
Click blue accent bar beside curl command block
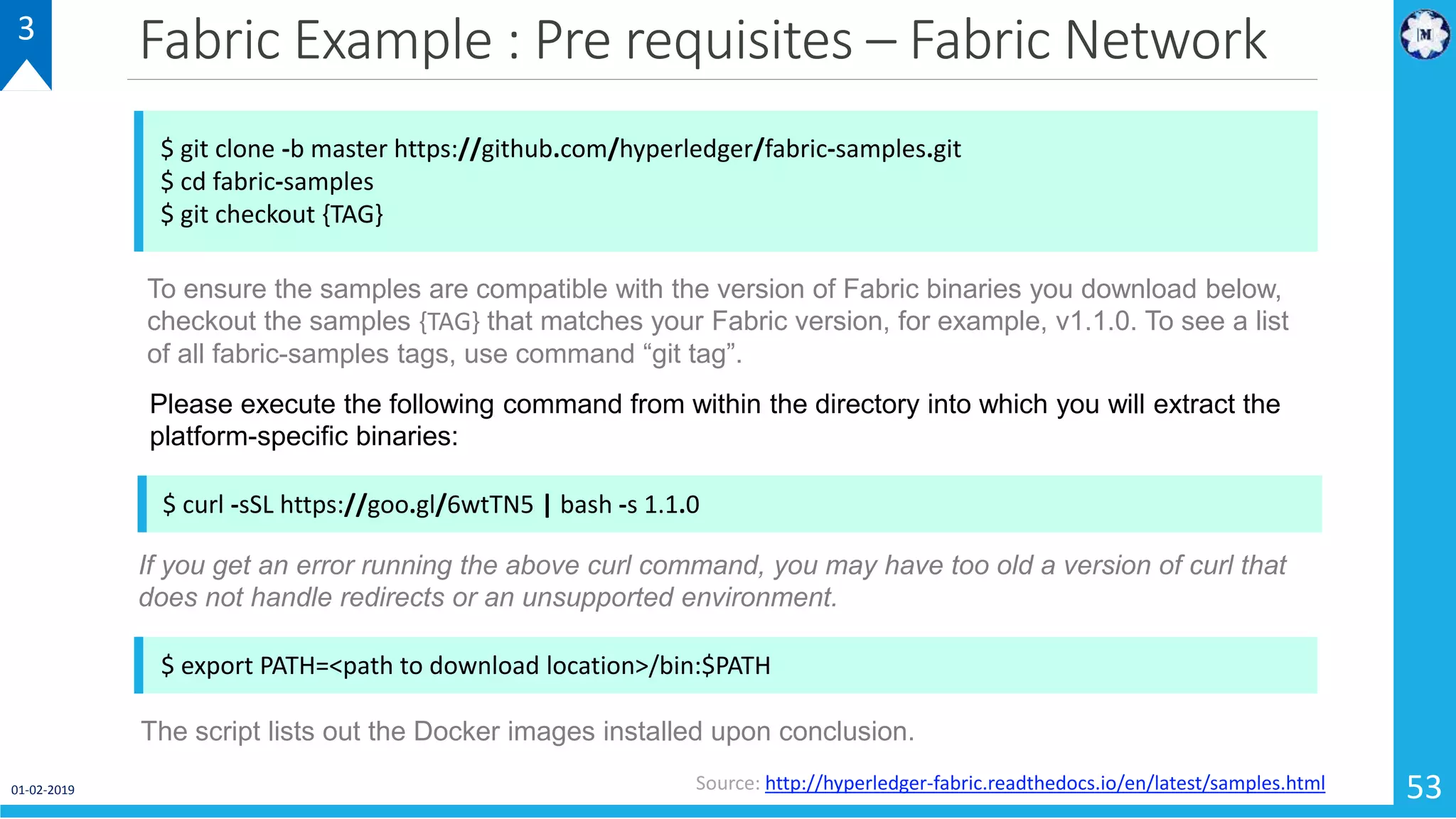(x=142, y=504)
